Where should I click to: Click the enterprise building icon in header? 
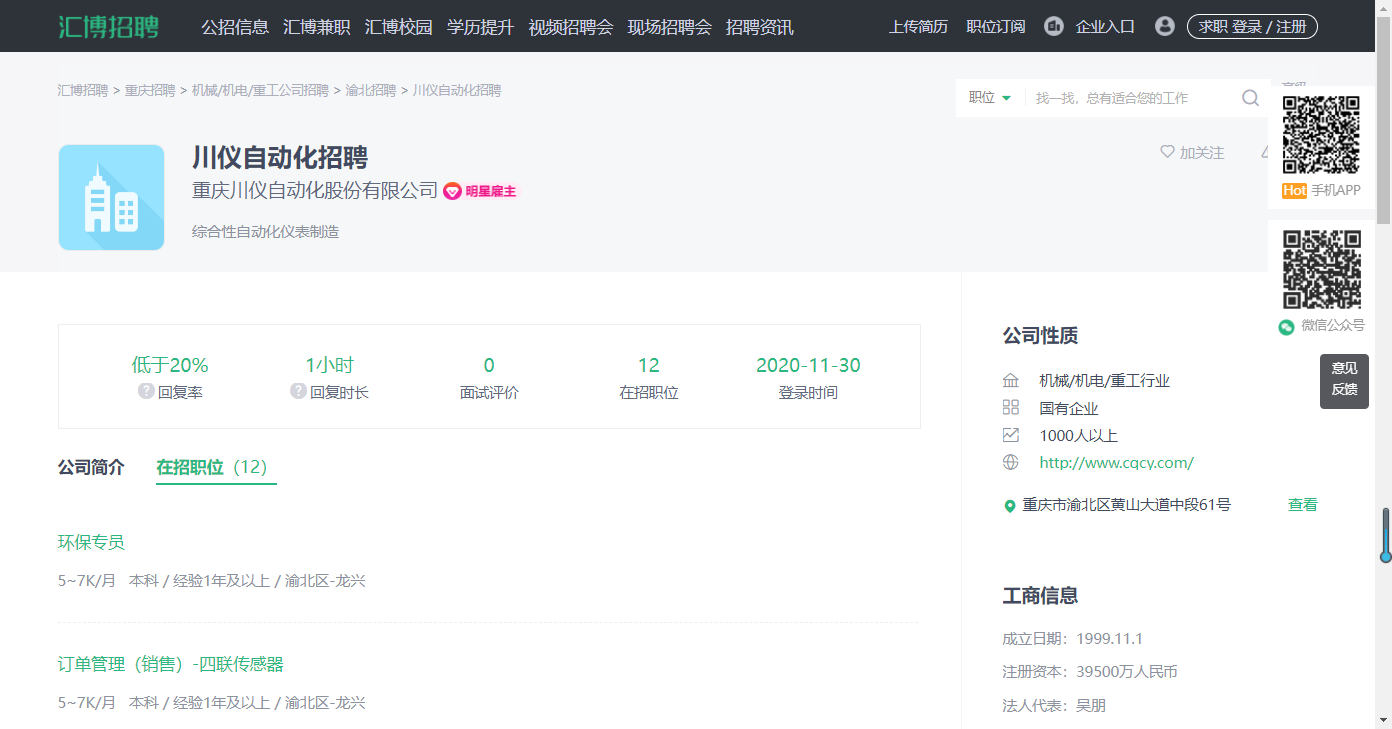coord(1053,26)
